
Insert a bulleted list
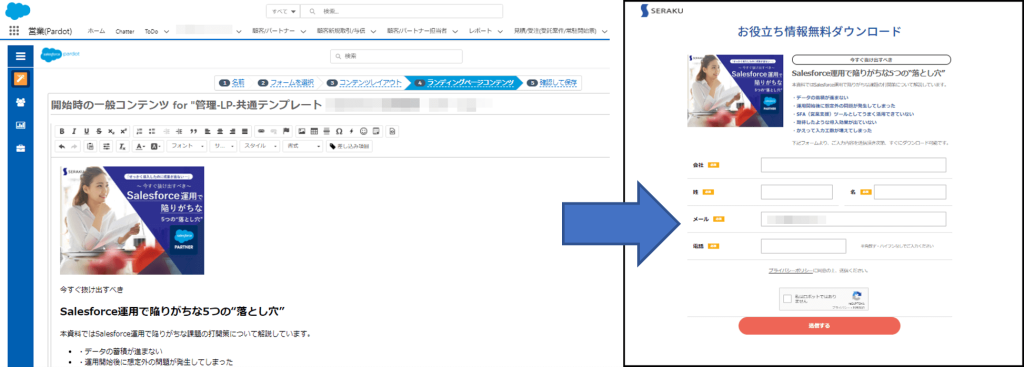152,131
